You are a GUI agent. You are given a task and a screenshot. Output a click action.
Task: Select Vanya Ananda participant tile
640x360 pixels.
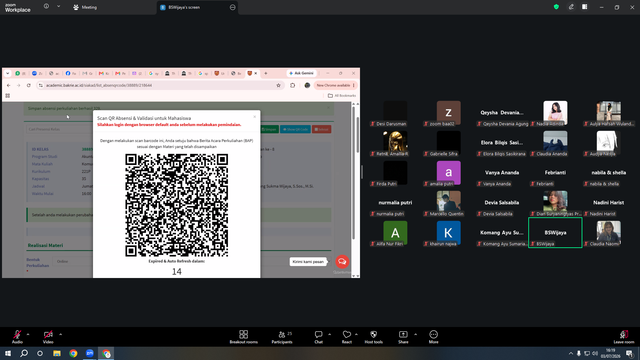(x=502, y=173)
